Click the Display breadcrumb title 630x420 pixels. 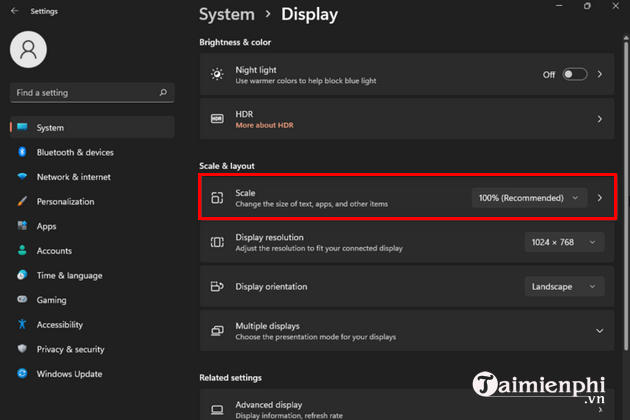click(309, 14)
